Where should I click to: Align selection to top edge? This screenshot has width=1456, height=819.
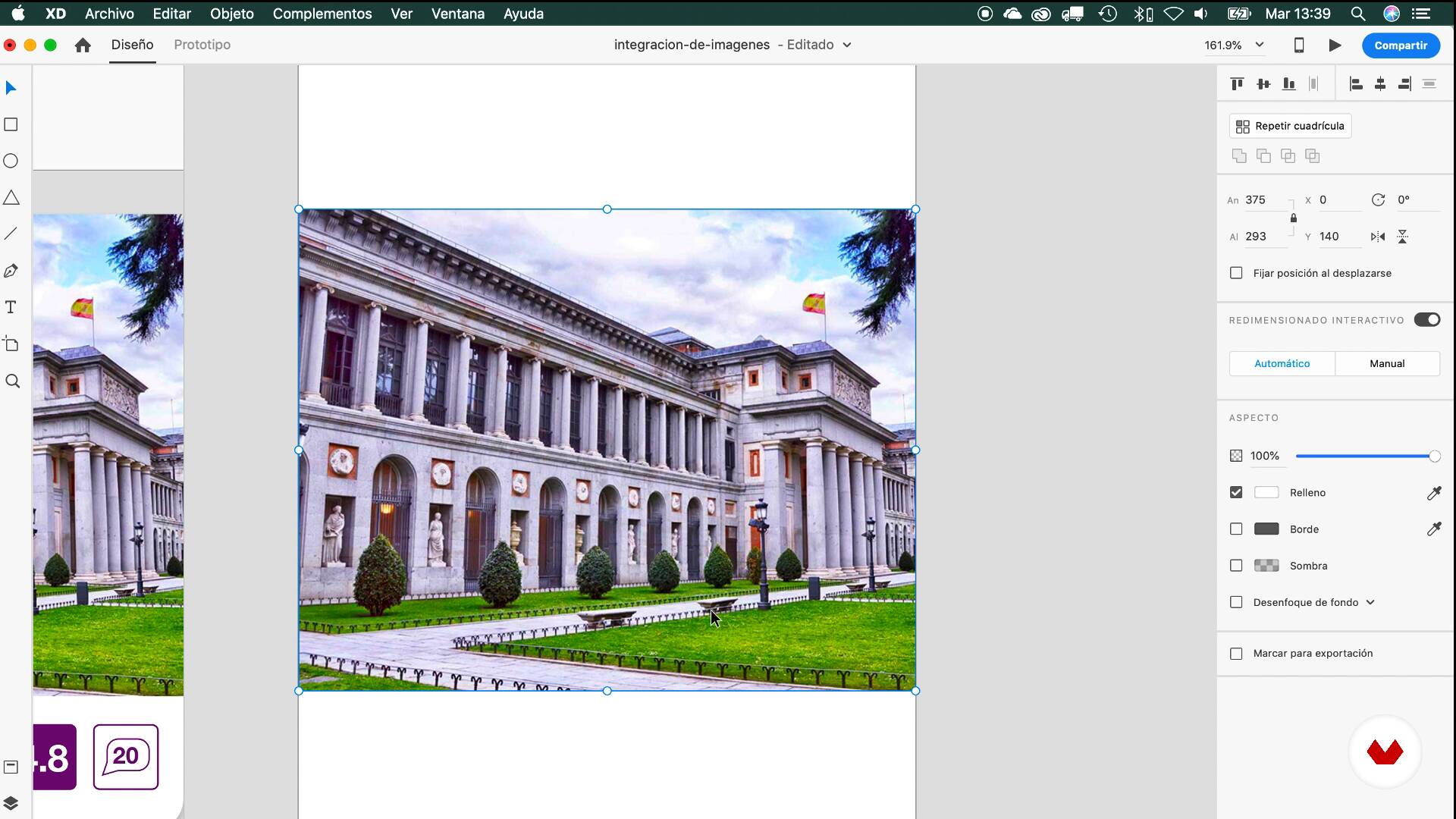click(1238, 84)
